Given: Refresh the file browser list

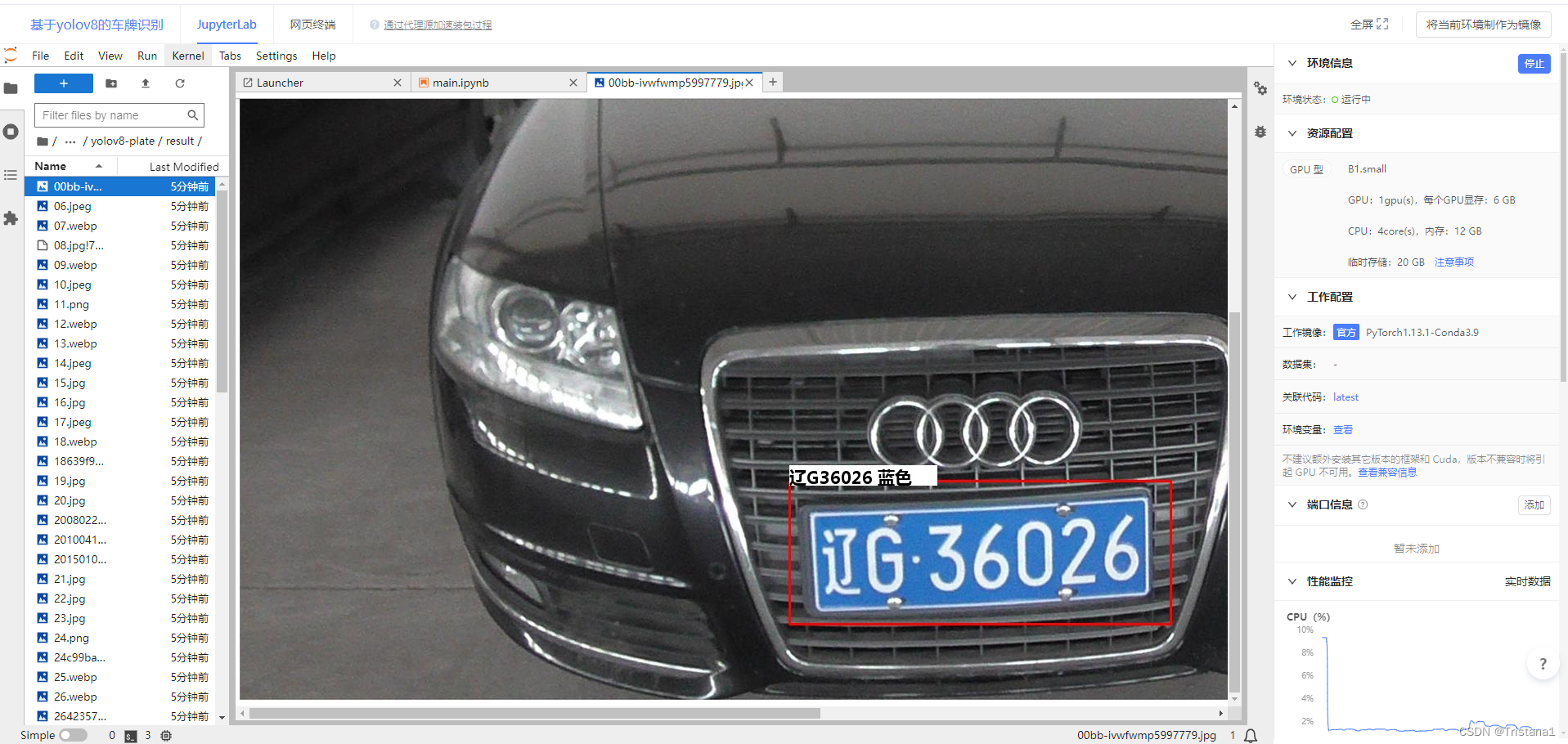Looking at the screenshot, I should point(180,83).
